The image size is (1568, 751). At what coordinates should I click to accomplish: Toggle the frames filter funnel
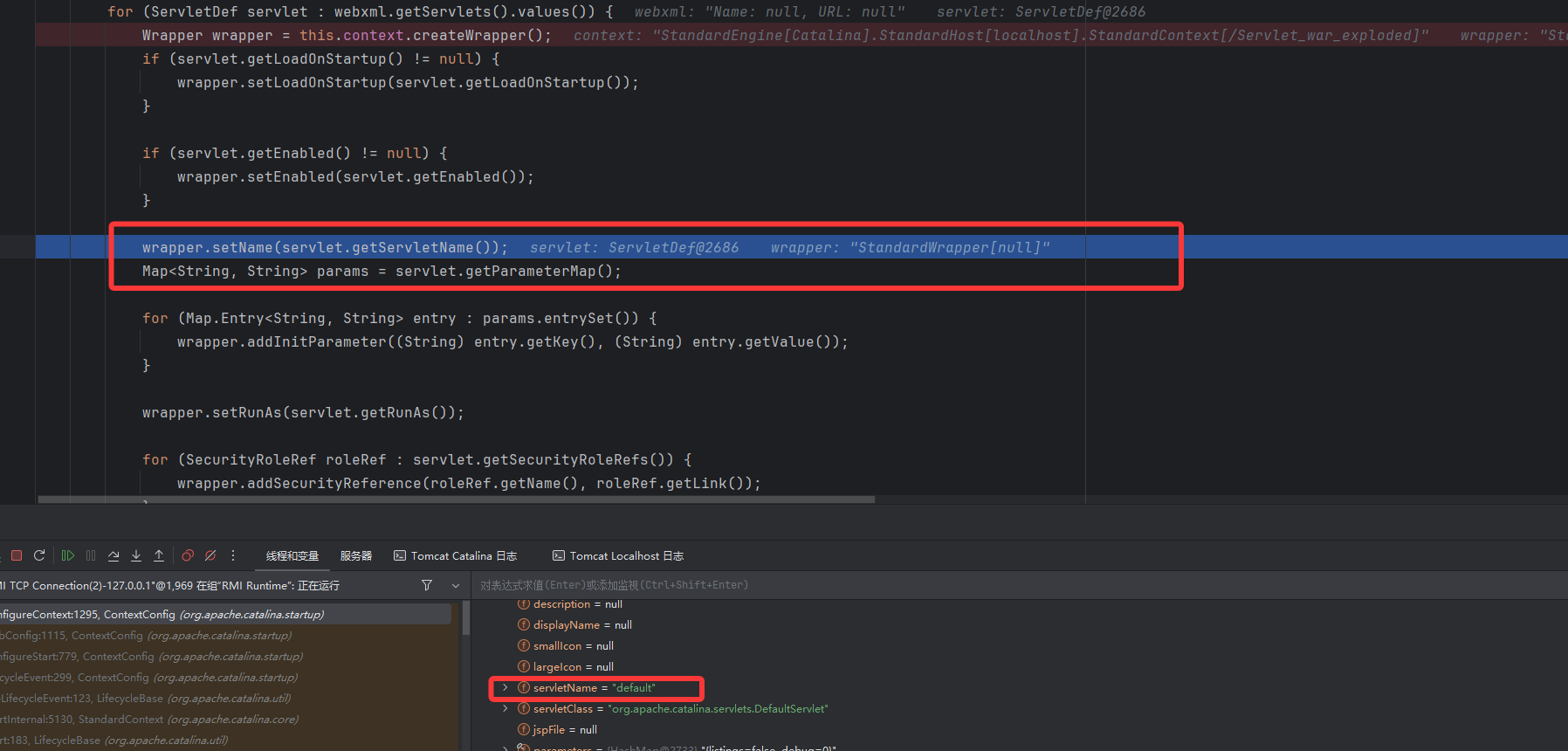(427, 585)
